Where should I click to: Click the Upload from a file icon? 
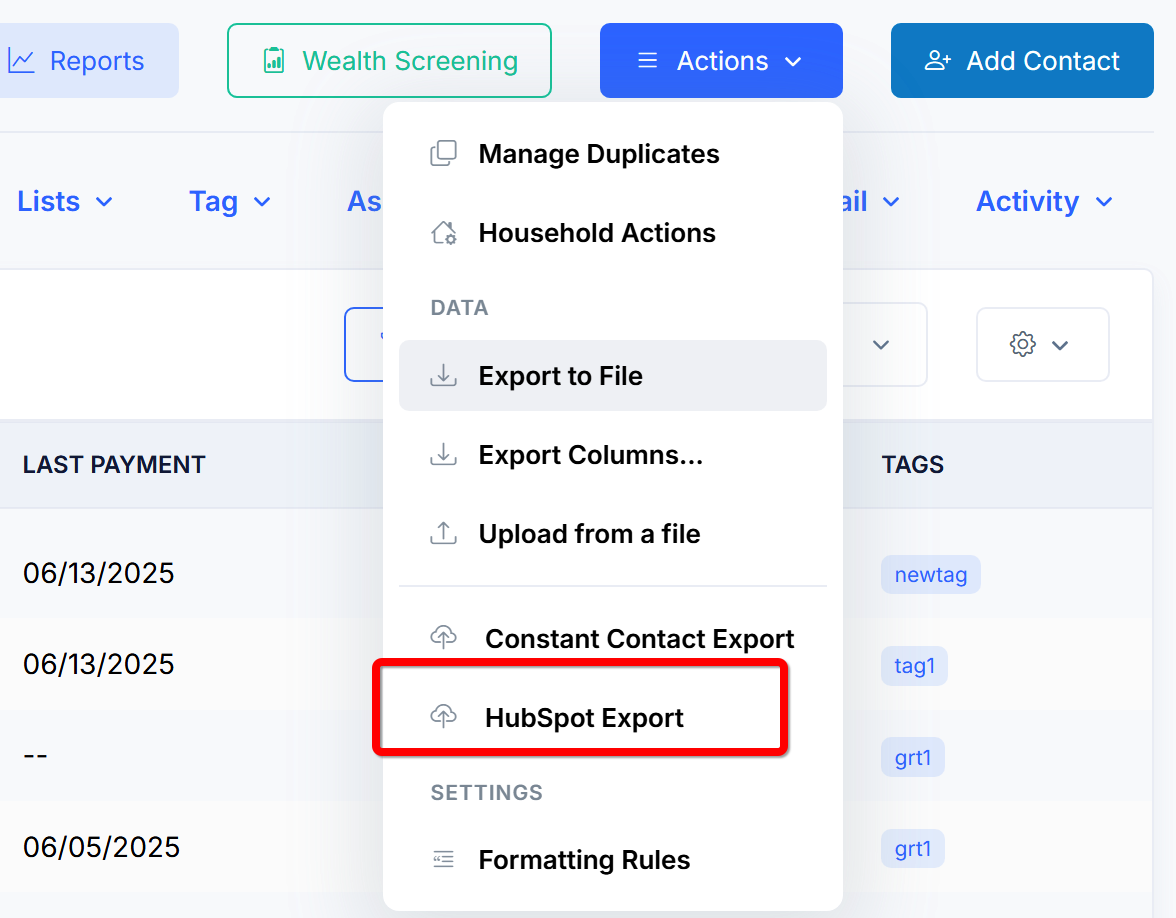443,533
